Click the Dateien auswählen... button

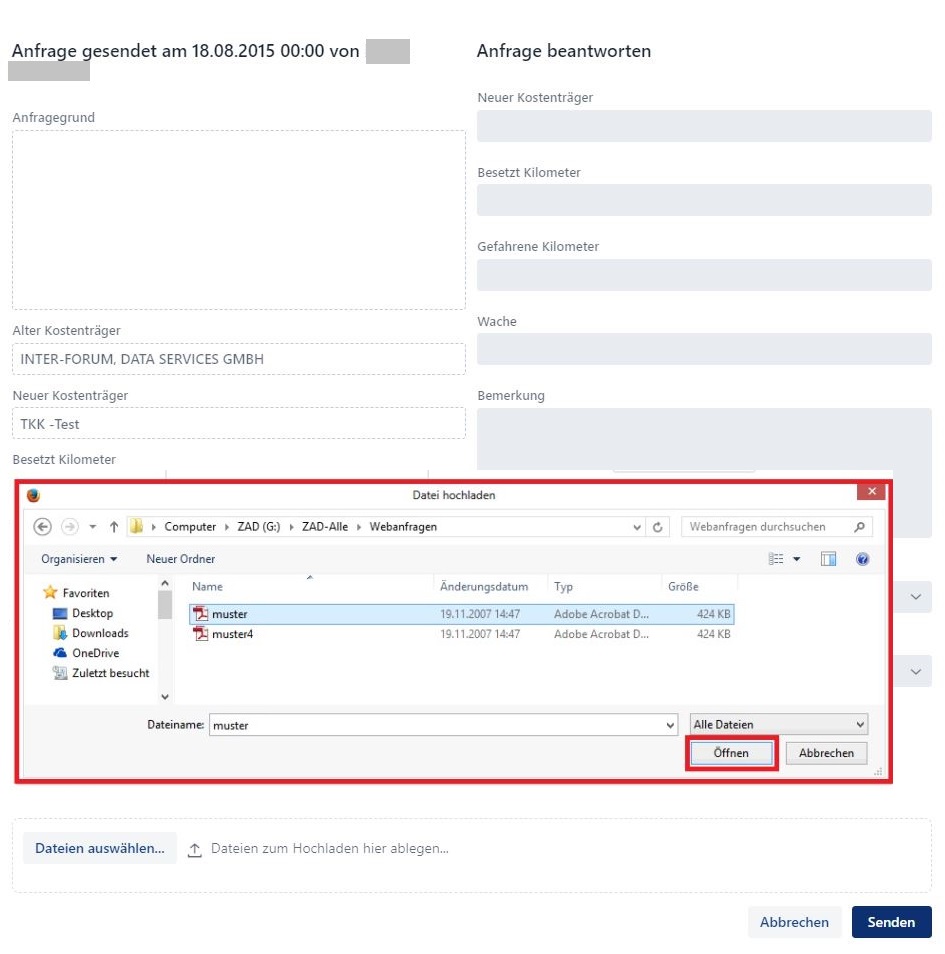tap(99, 848)
